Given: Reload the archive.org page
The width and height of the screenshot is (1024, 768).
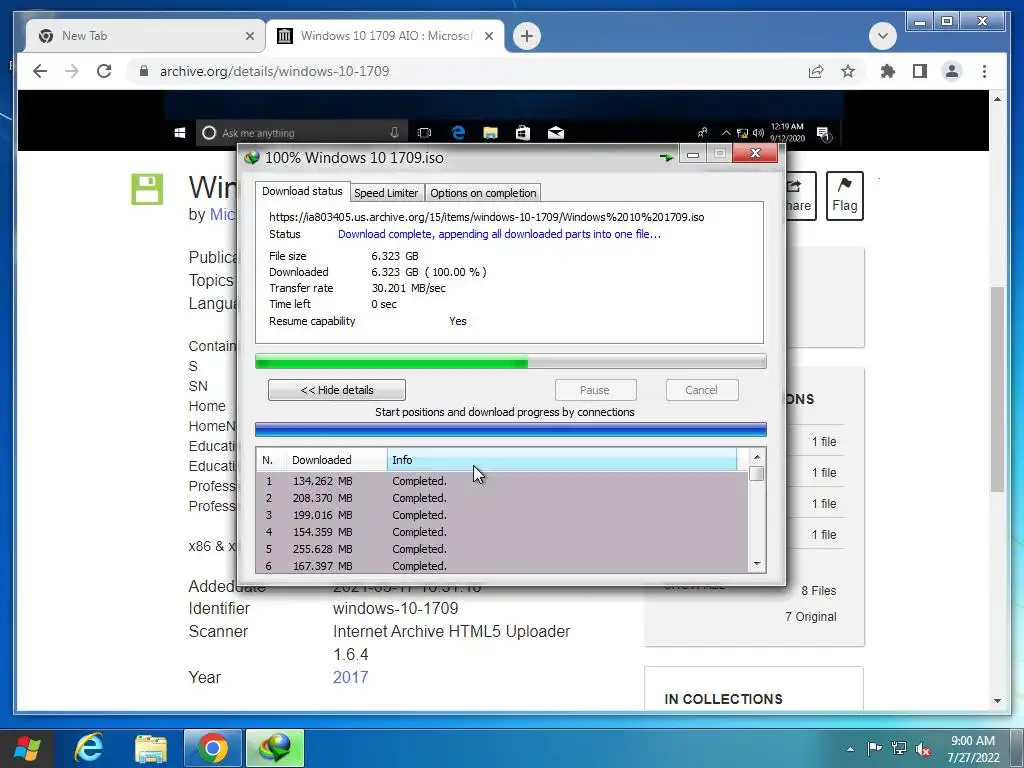Looking at the screenshot, I should [x=104, y=71].
